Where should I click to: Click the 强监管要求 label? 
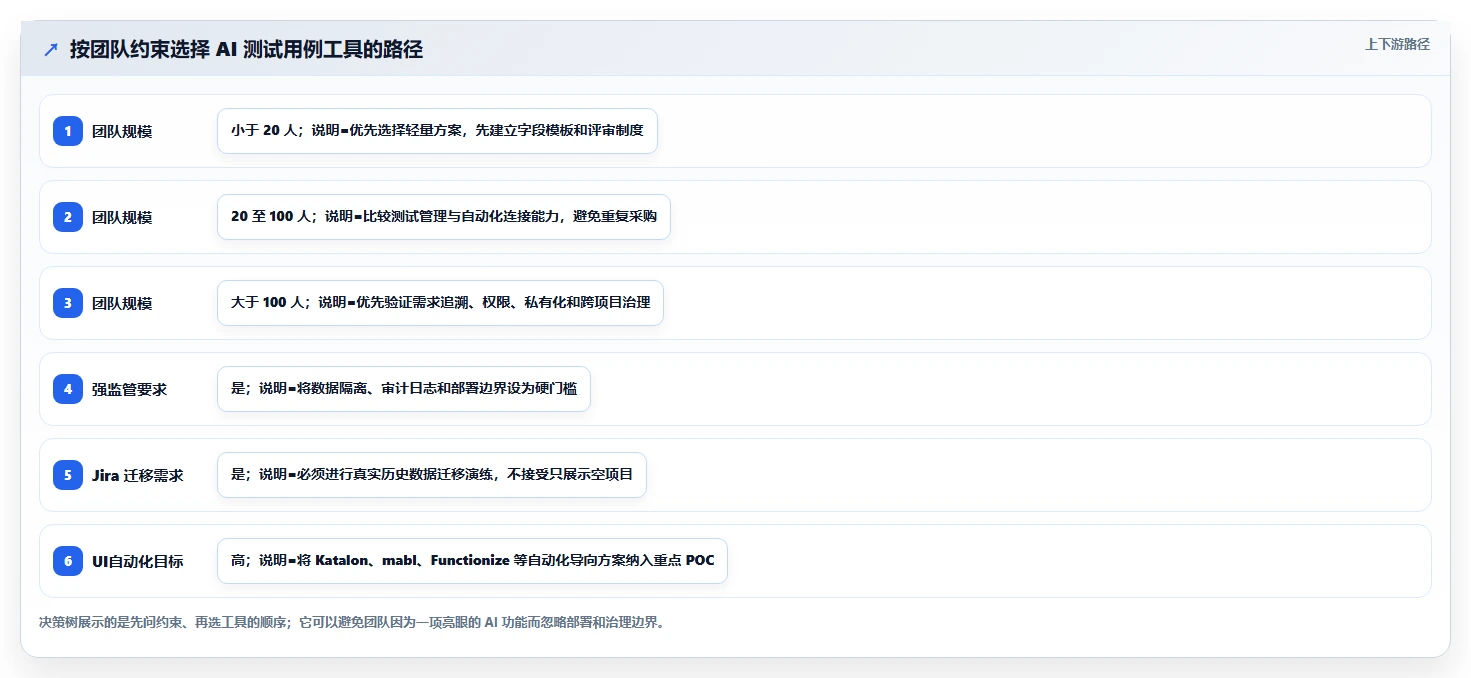coord(130,389)
